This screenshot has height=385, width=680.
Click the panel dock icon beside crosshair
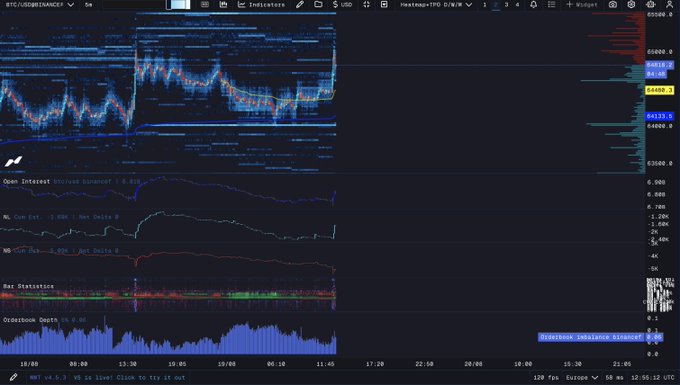coord(384,4)
